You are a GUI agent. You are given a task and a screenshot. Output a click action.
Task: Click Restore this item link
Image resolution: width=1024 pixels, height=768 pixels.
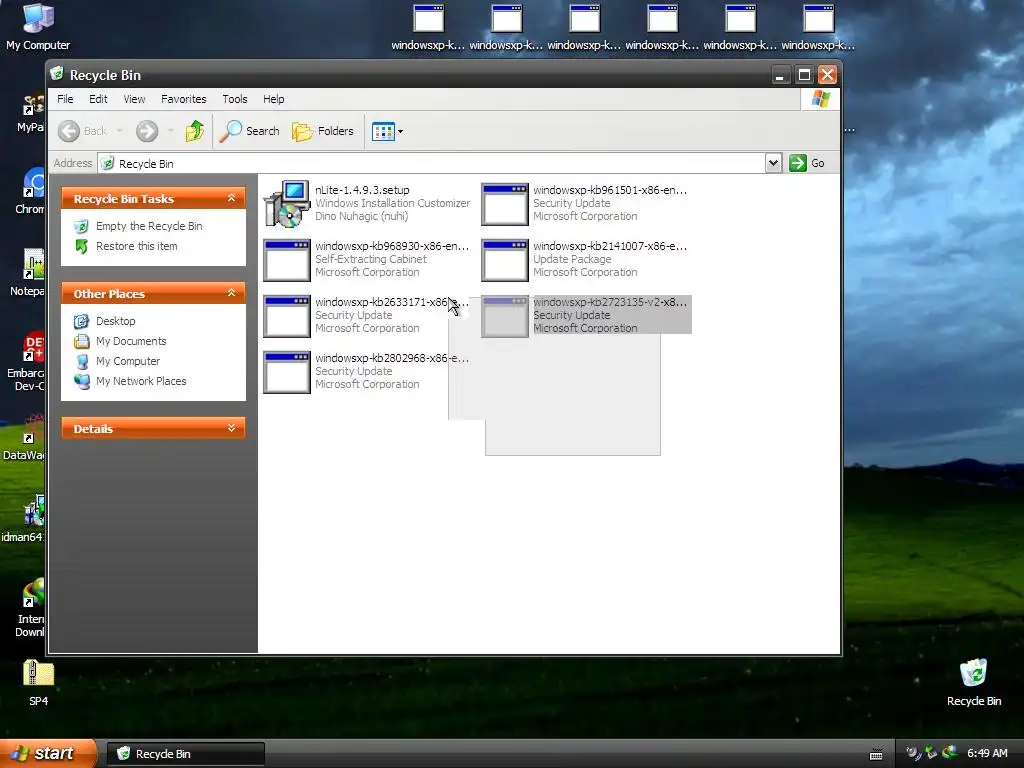pyautogui.click(x=136, y=246)
